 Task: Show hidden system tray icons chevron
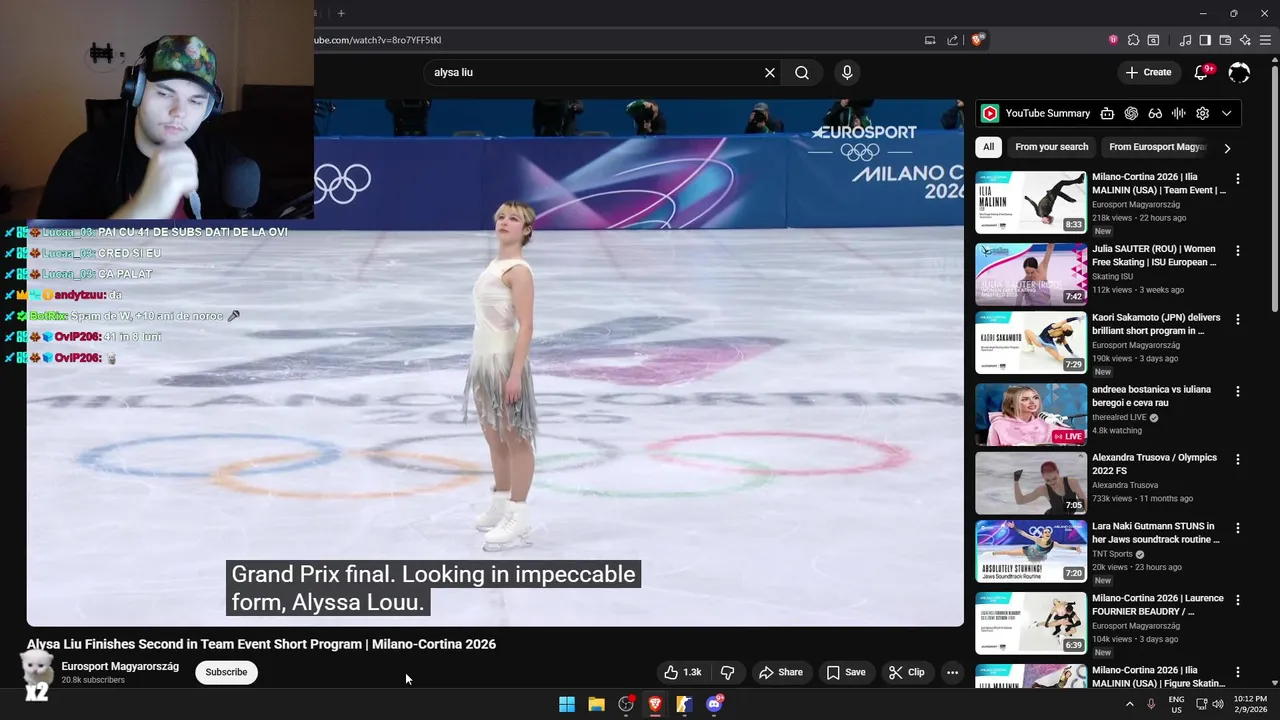(x=1130, y=704)
